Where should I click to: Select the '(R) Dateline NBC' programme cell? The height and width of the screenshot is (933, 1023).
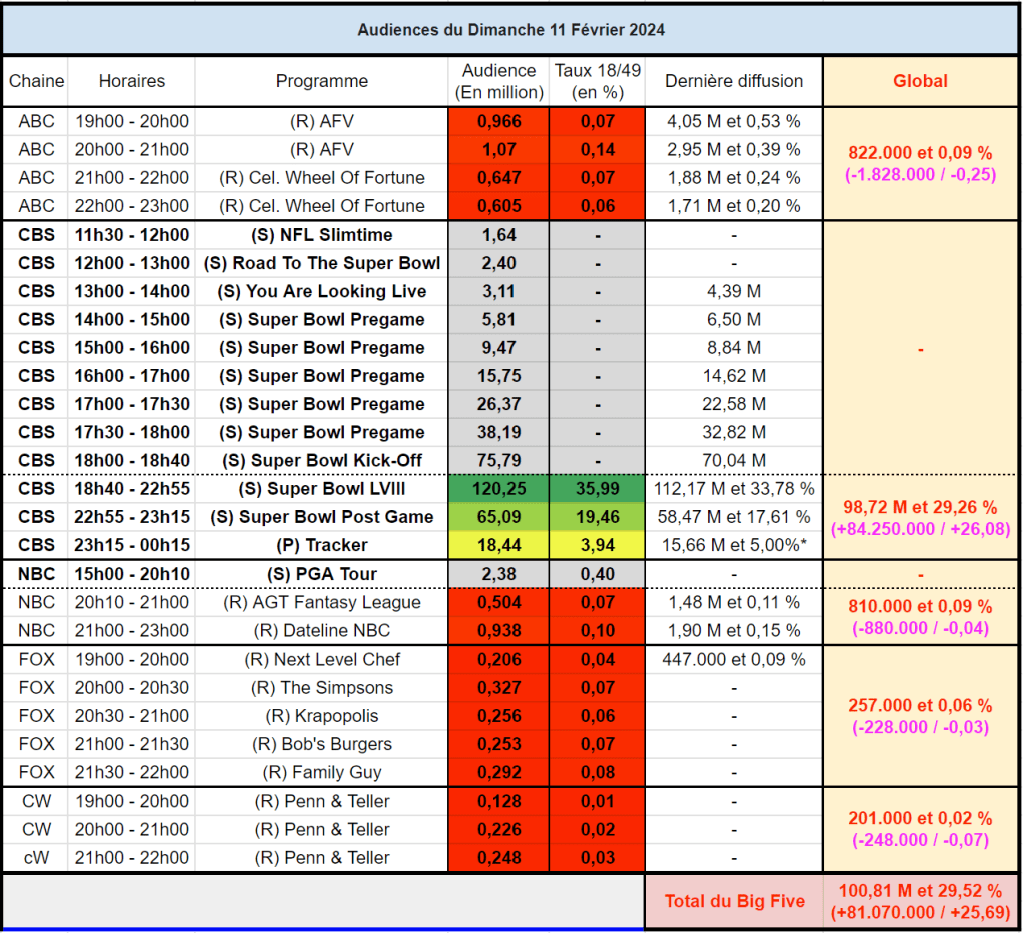coord(322,630)
